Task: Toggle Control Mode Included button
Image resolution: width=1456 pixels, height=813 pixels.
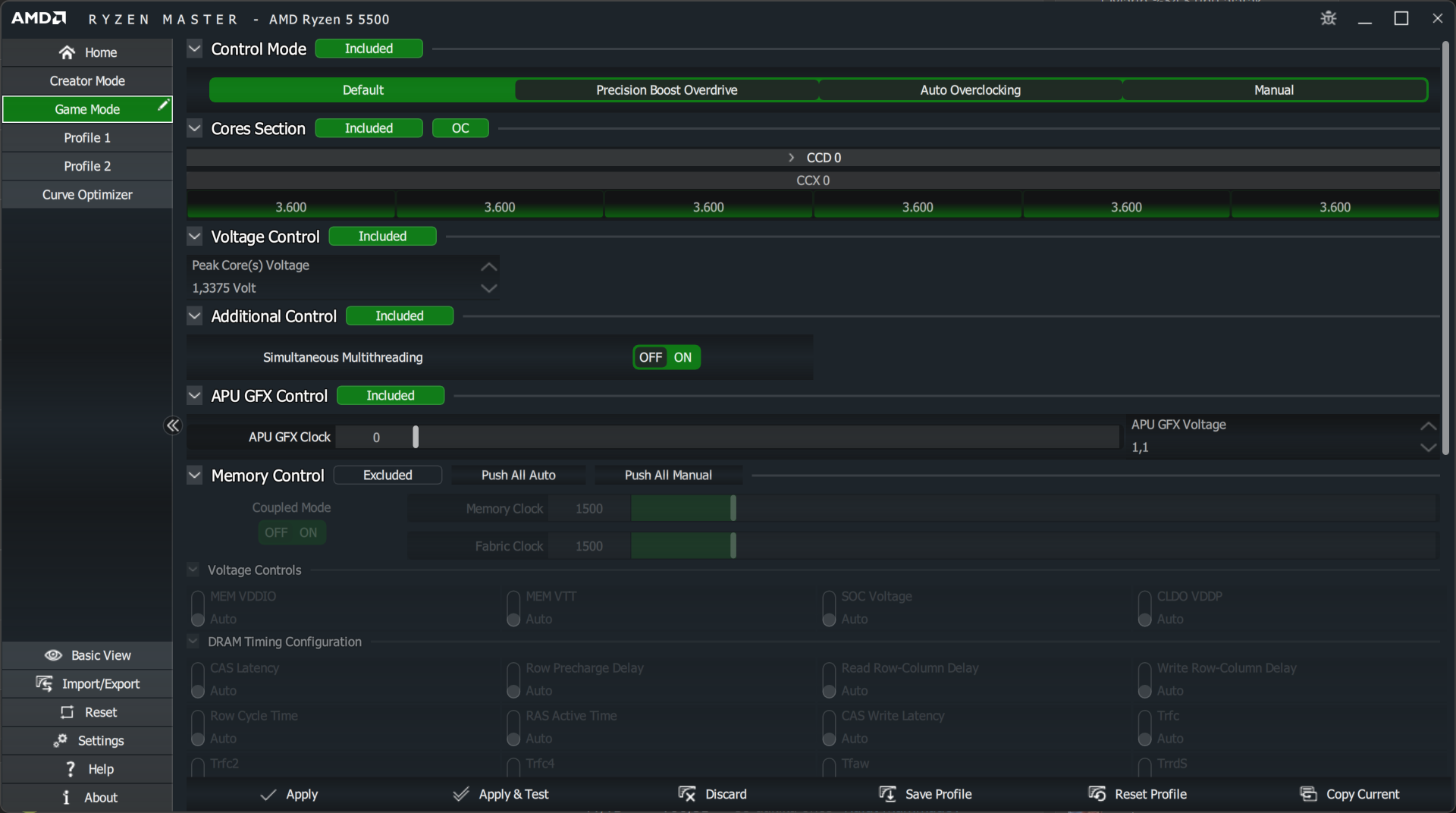Action: pyautogui.click(x=369, y=49)
